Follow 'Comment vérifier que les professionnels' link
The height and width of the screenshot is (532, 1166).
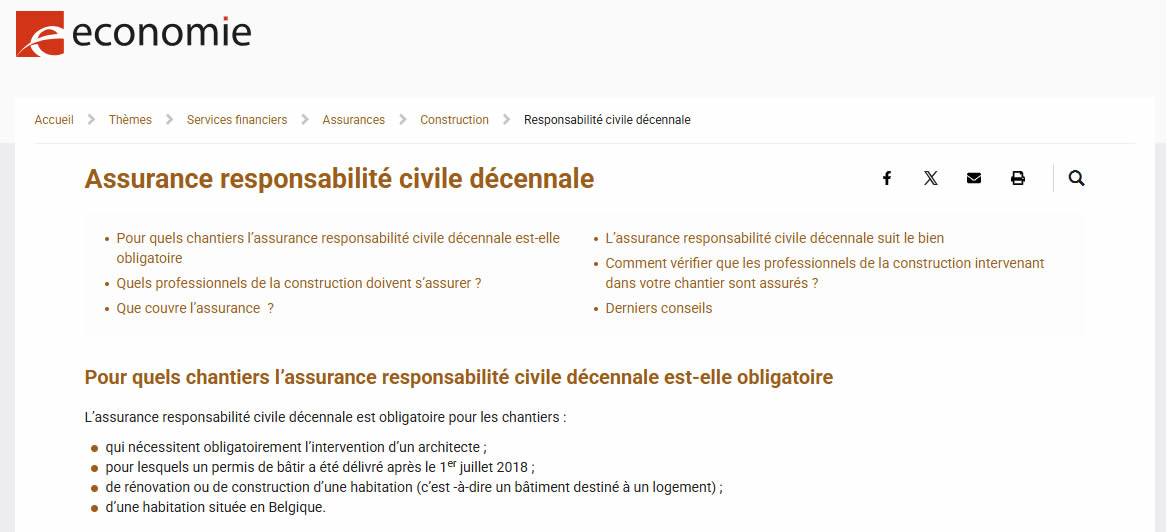(824, 264)
